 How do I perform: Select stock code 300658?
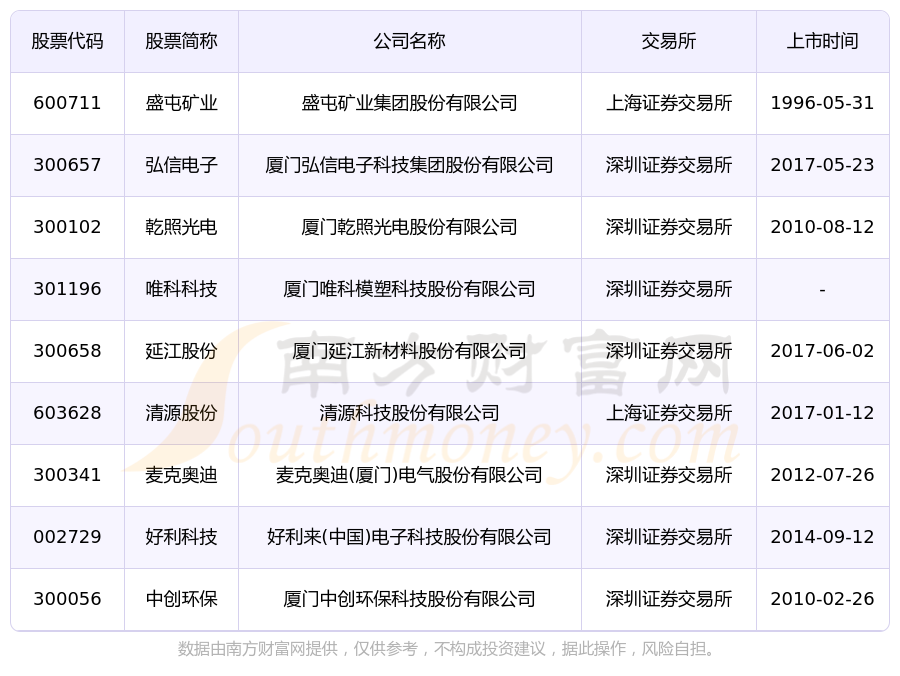67,351
